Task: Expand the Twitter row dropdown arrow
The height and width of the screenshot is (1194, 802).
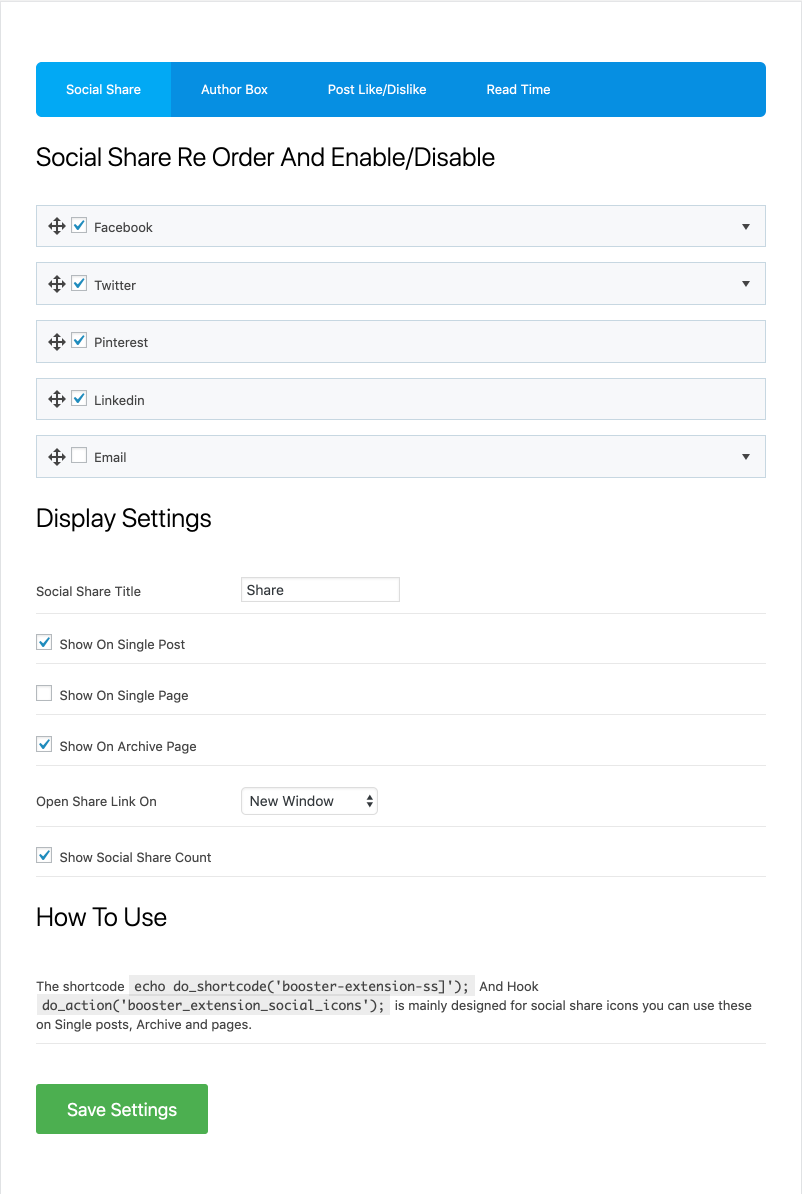Action: pos(746,284)
